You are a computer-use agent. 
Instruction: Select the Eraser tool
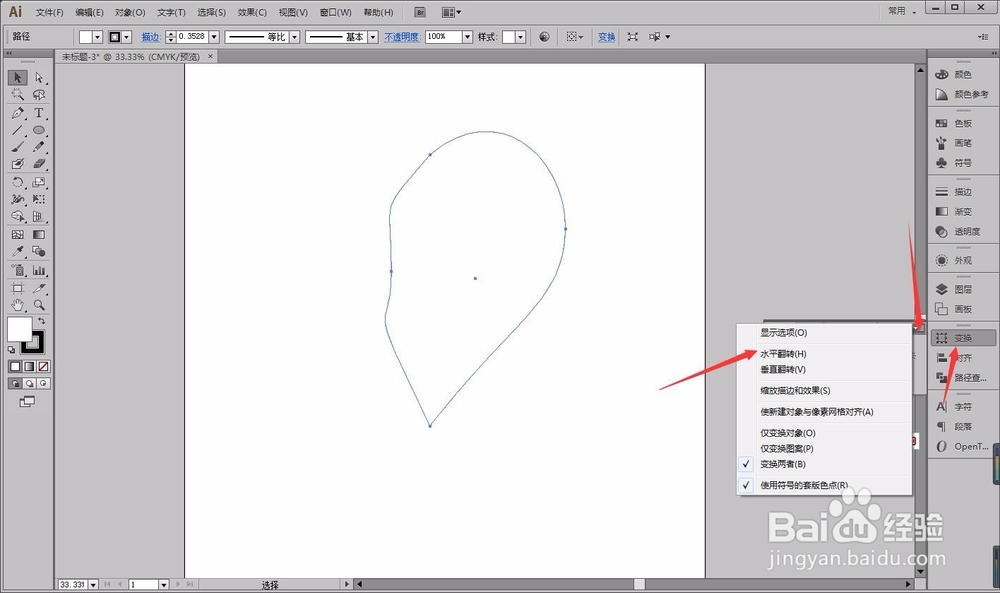(x=39, y=164)
